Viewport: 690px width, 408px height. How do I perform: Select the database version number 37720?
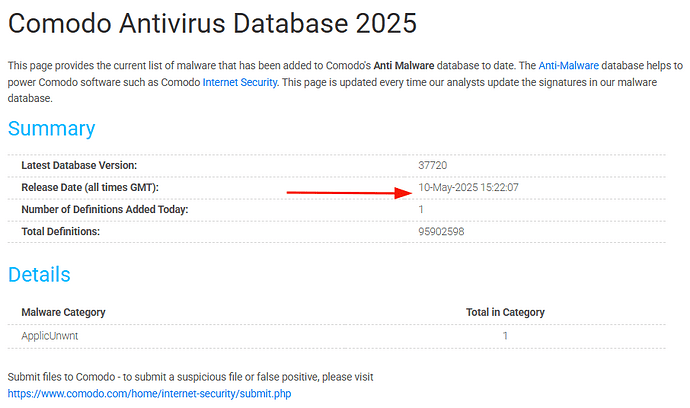coord(433,165)
